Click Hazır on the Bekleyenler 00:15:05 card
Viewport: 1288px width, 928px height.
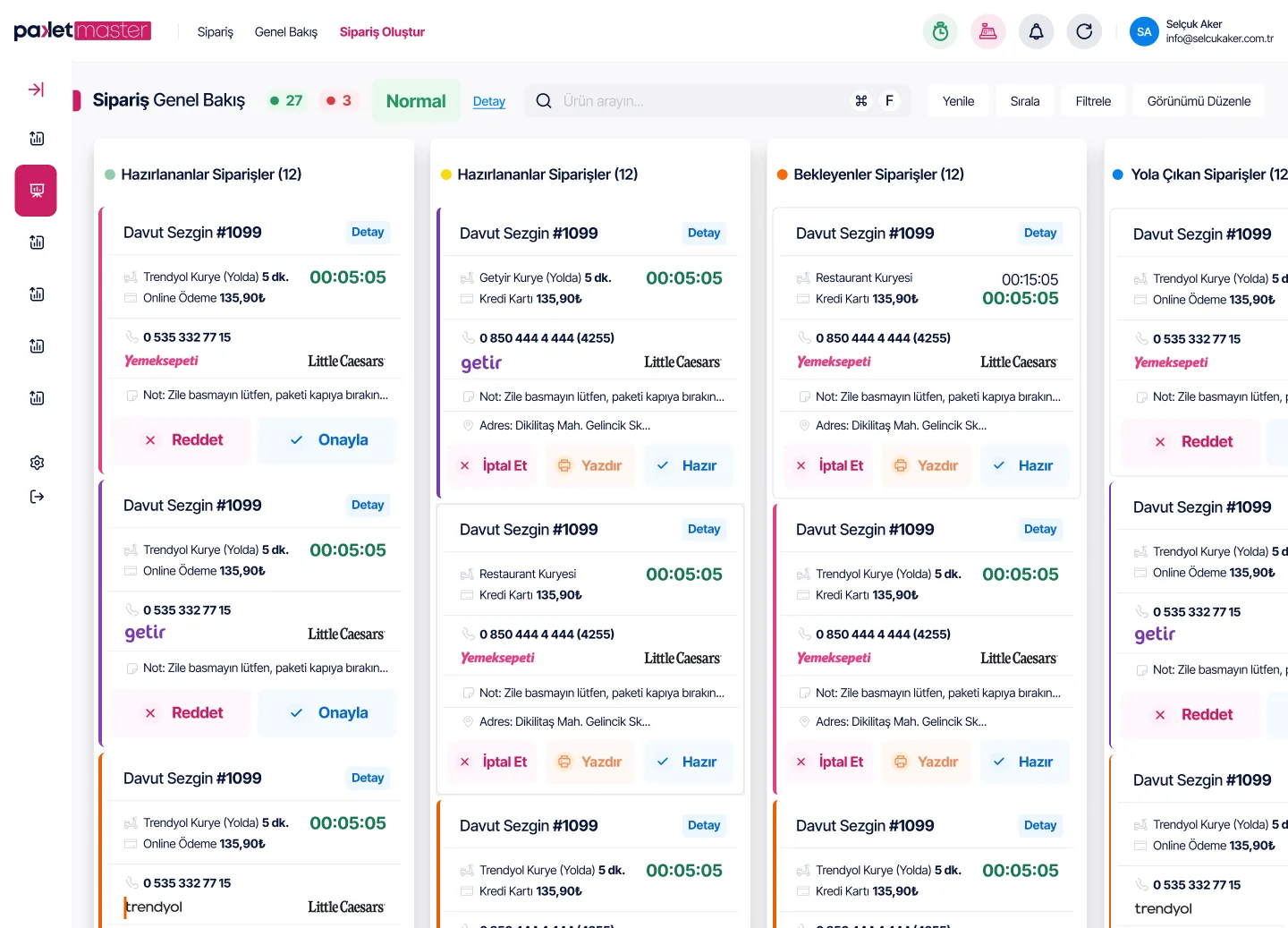click(1024, 465)
